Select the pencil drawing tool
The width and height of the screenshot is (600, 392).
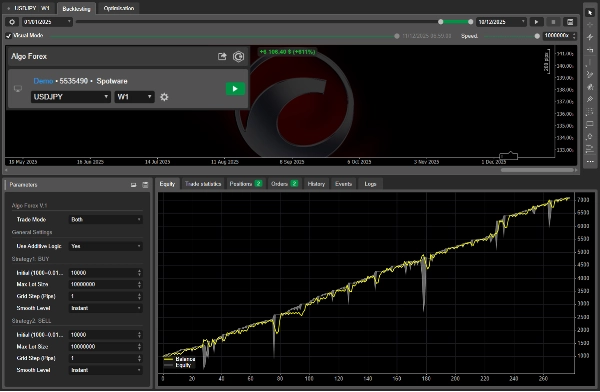[590, 75]
